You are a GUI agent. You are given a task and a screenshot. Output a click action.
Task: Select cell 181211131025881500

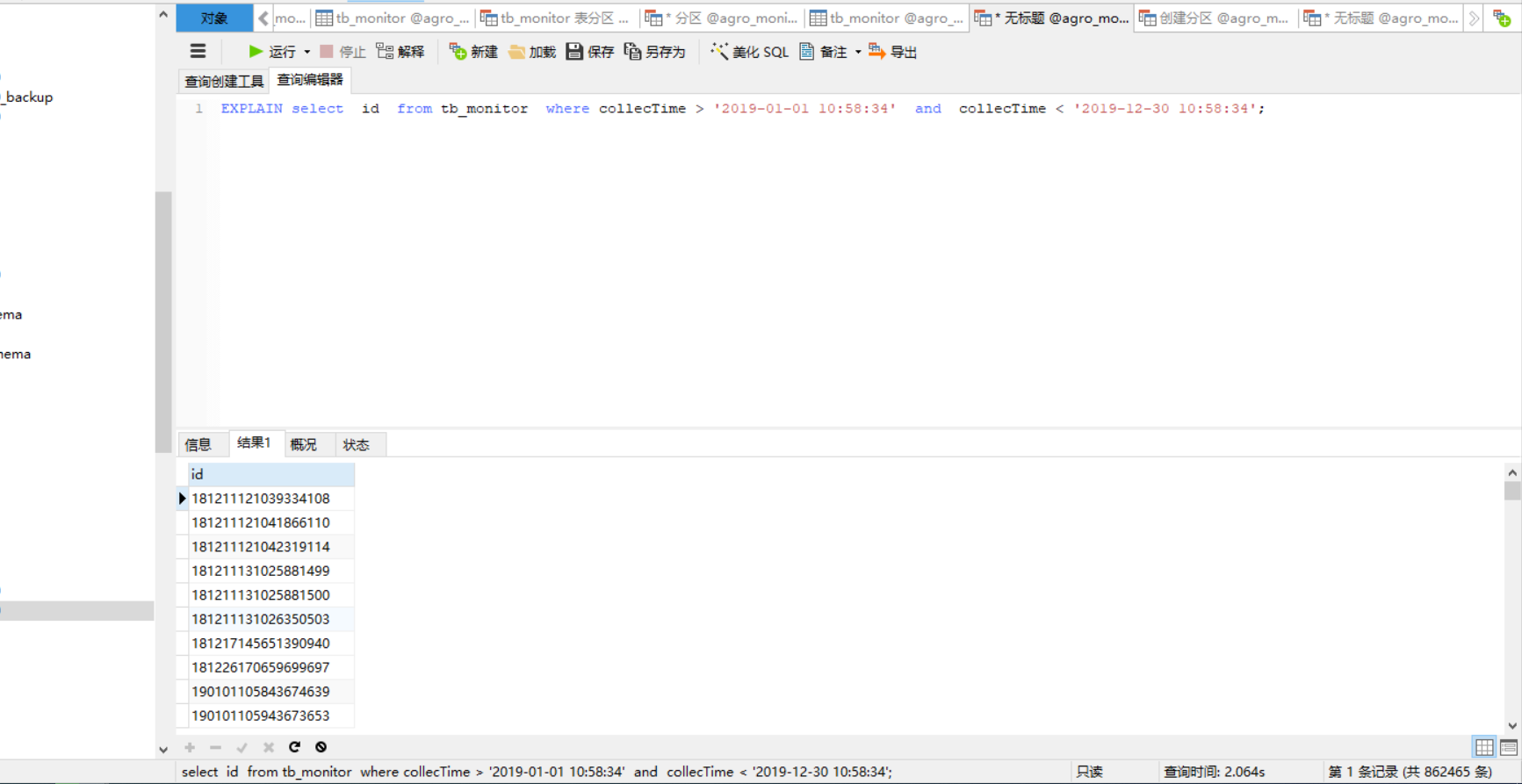(x=271, y=595)
